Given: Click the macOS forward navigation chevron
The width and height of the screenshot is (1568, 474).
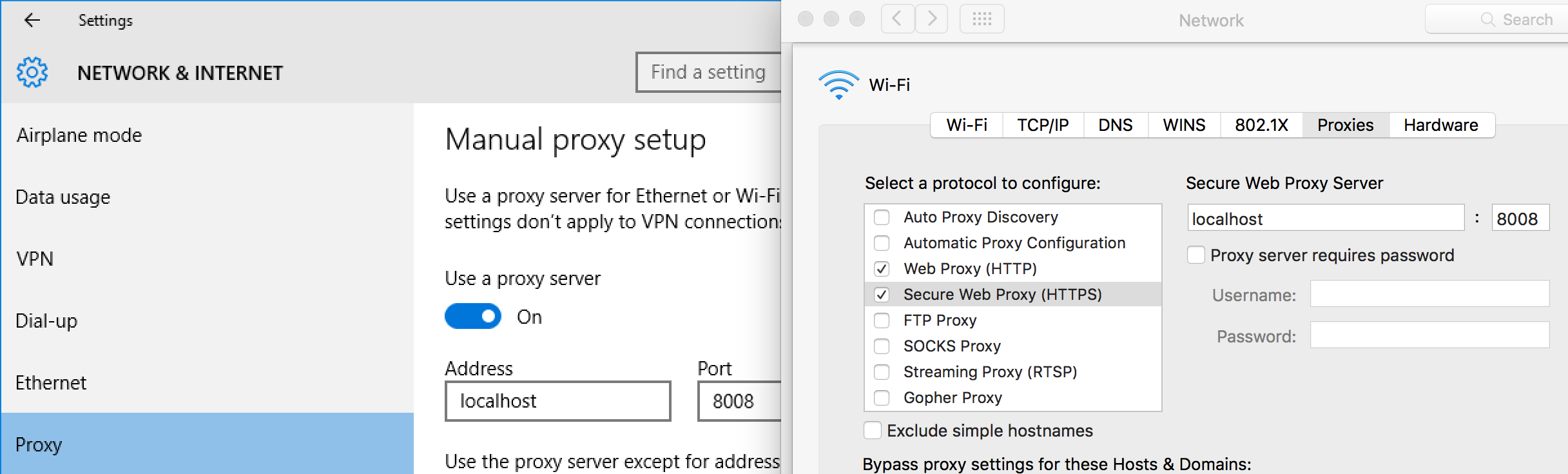Looking at the screenshot, I should (x=932, y=19).
